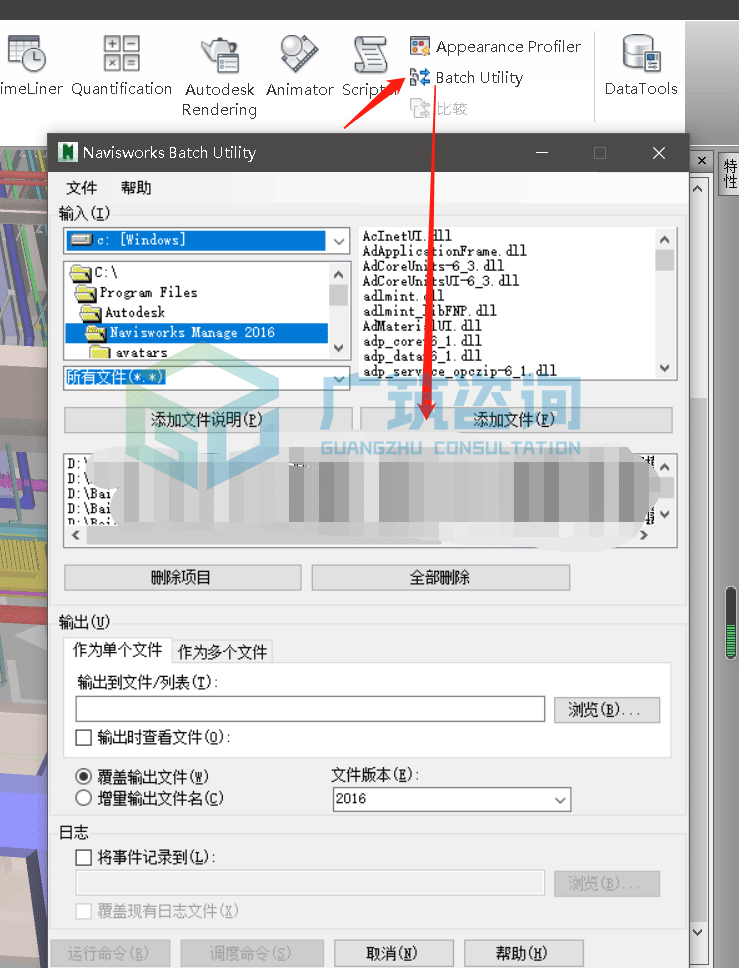The height and width of the screenshot is (968, 739).
Task: Click 帮助(H) button at bottom
Action: (523, 953)
